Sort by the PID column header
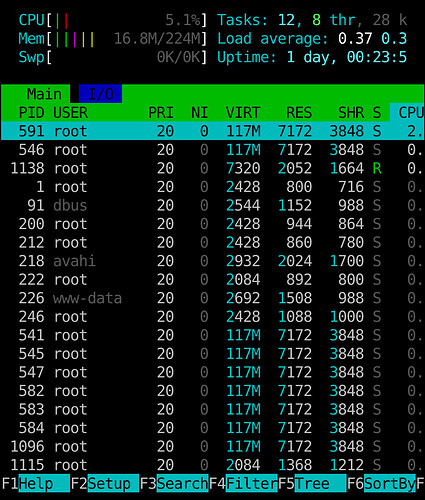This screenshot has width=425, height=500. click(31, 113)
